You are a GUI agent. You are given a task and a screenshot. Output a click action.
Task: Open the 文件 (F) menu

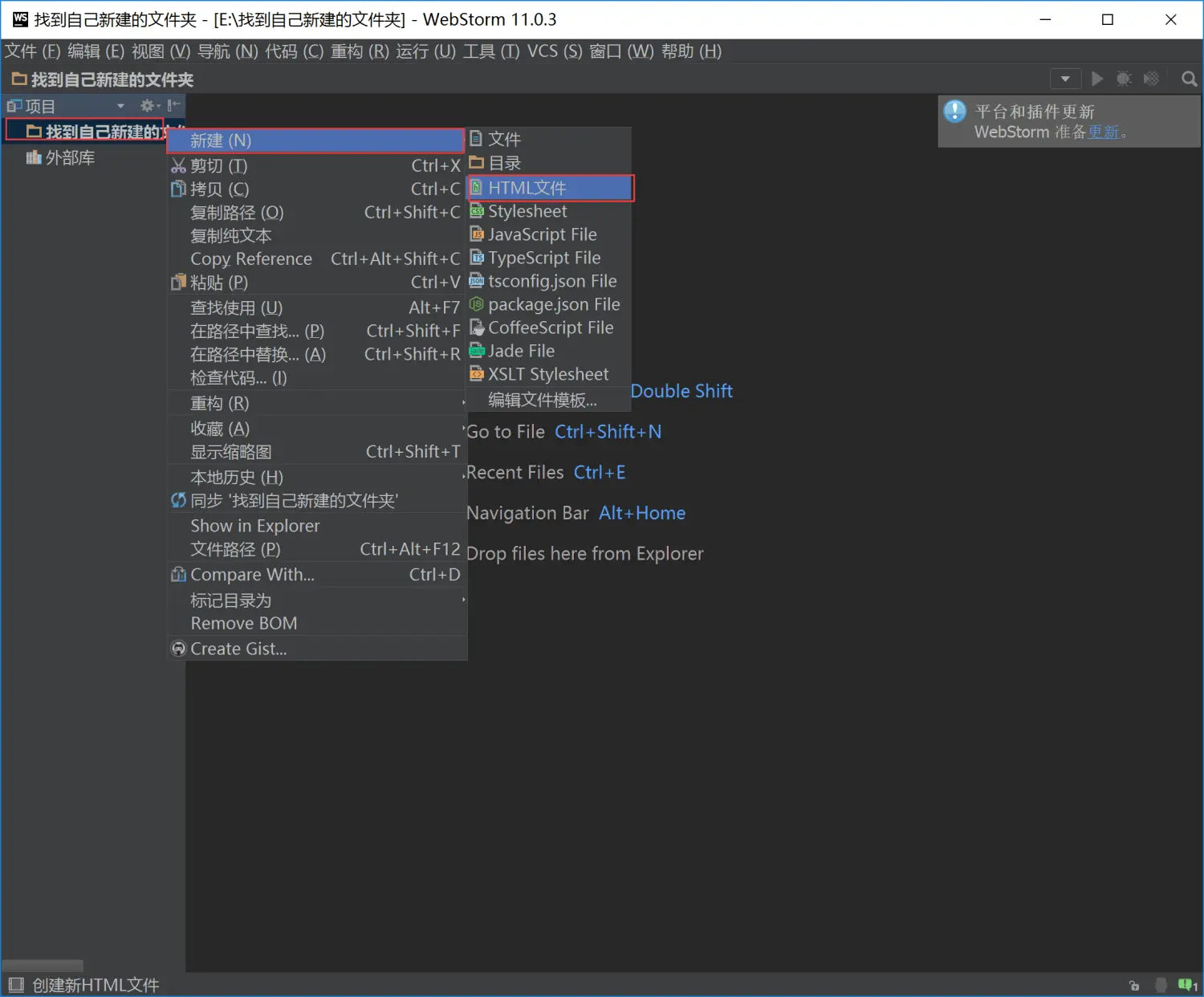(x=33, y=51)
